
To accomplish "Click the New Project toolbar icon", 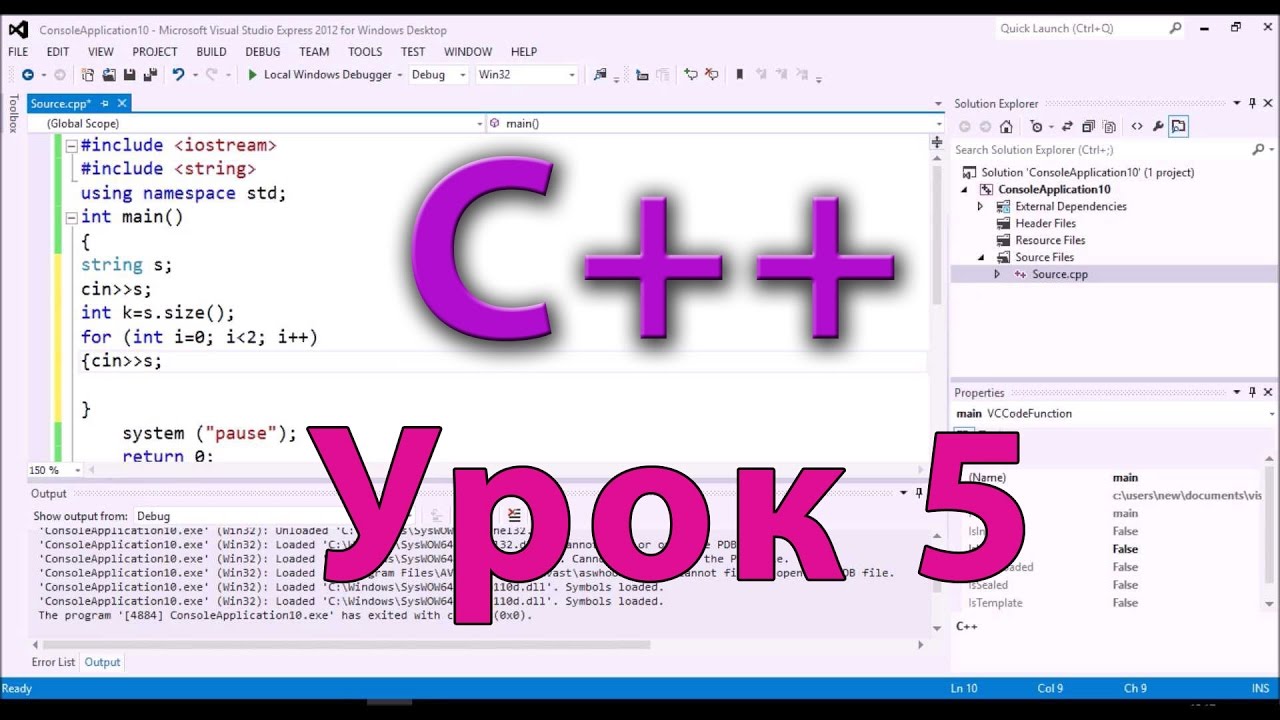I will (88, 75).
